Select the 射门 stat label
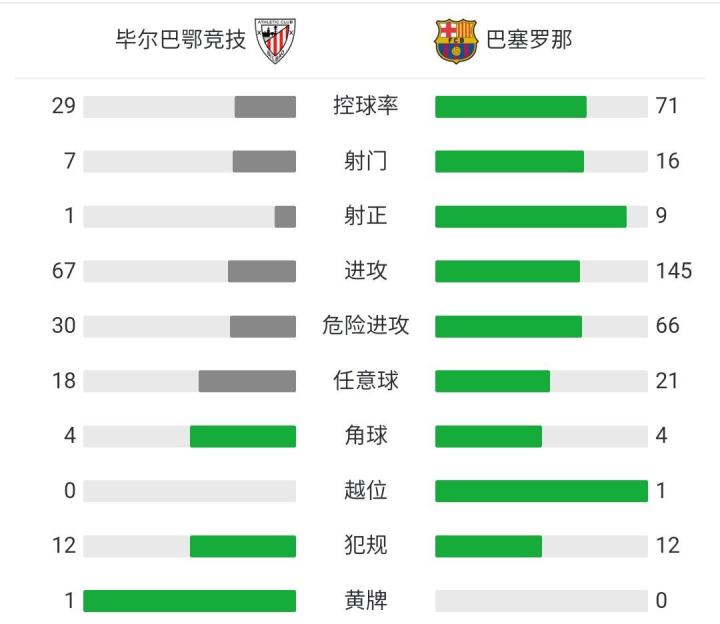This screenshot has width=720, height=624. point(365,161)
